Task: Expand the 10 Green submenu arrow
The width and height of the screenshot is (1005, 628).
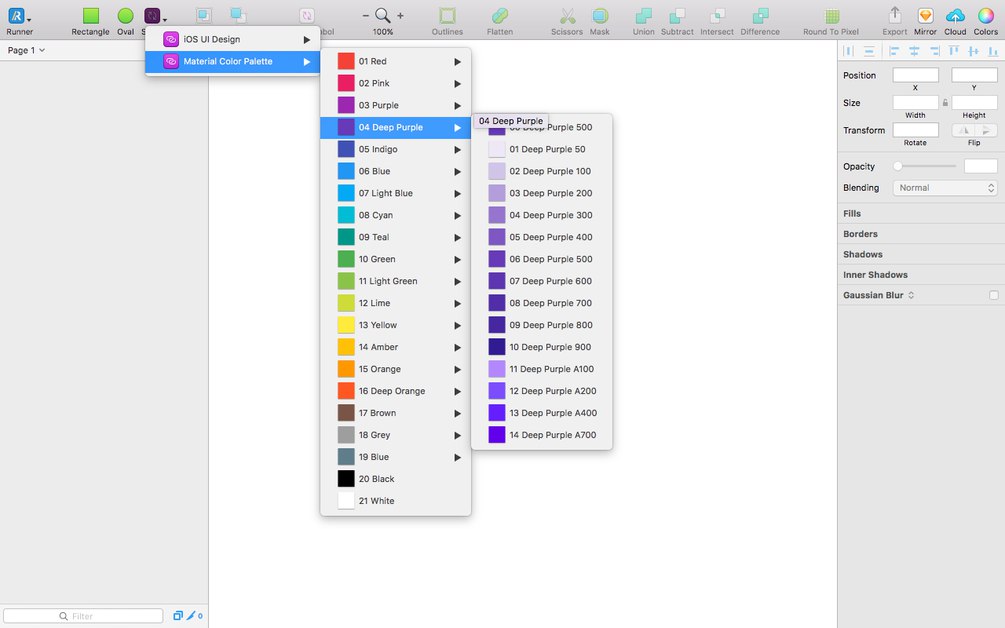Action: point(458,260)
